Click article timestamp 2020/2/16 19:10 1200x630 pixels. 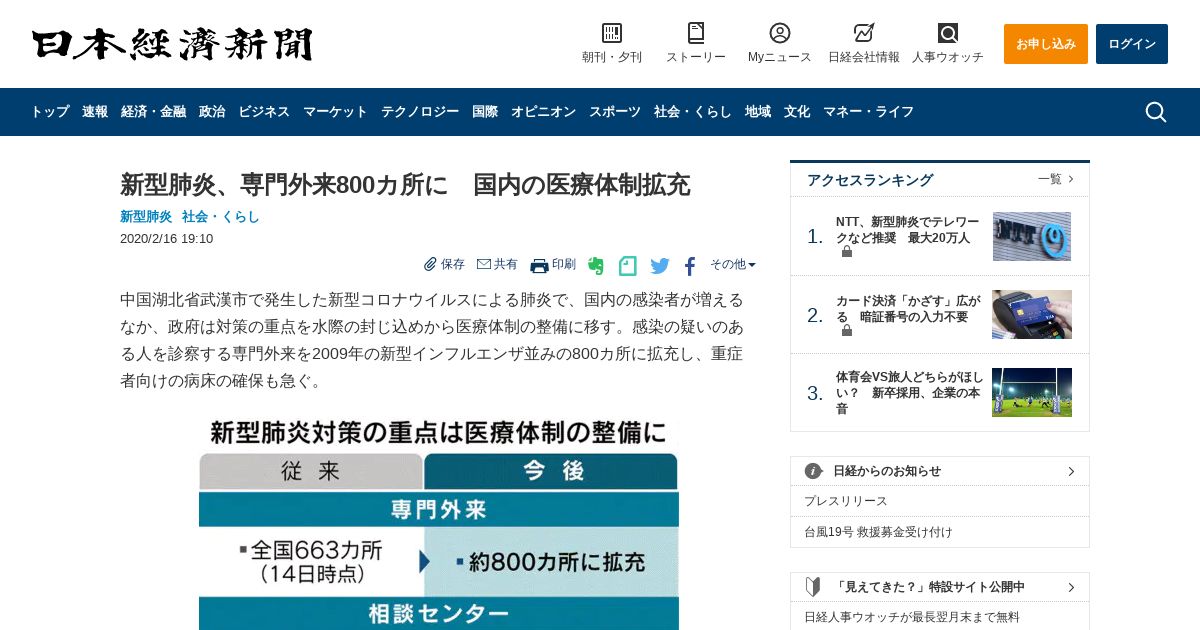166,239
